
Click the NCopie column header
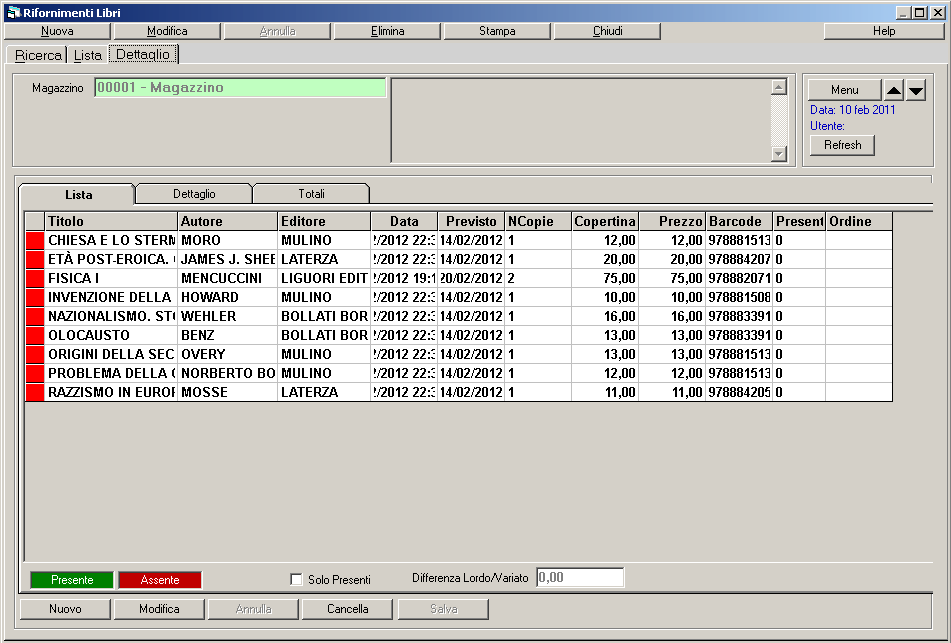point(538,221)
